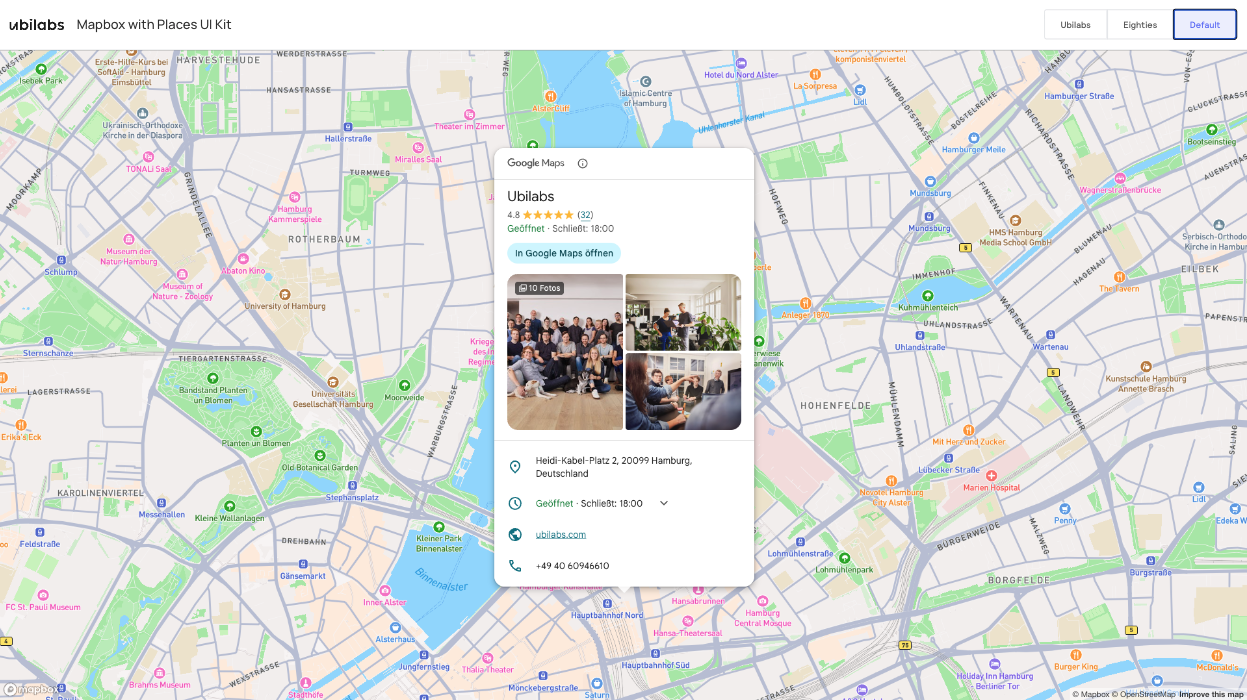The image size is (1247, 700).
Task: Click the Hamburger Meile shopping marker
Action: (974, 137)
